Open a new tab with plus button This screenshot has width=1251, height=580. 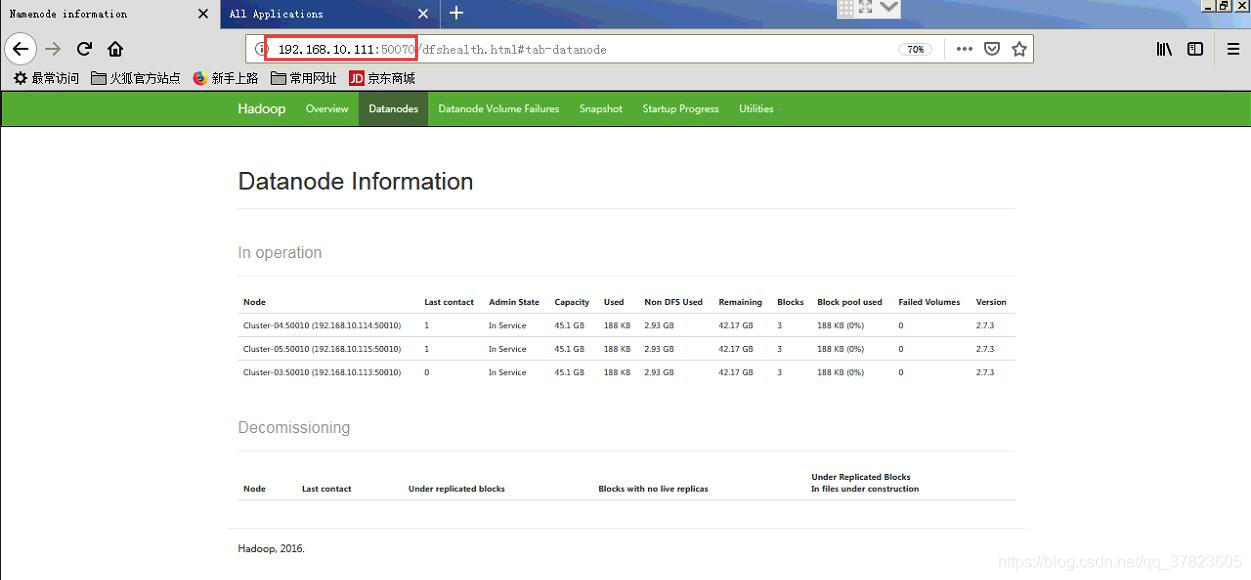click(456, 13)
